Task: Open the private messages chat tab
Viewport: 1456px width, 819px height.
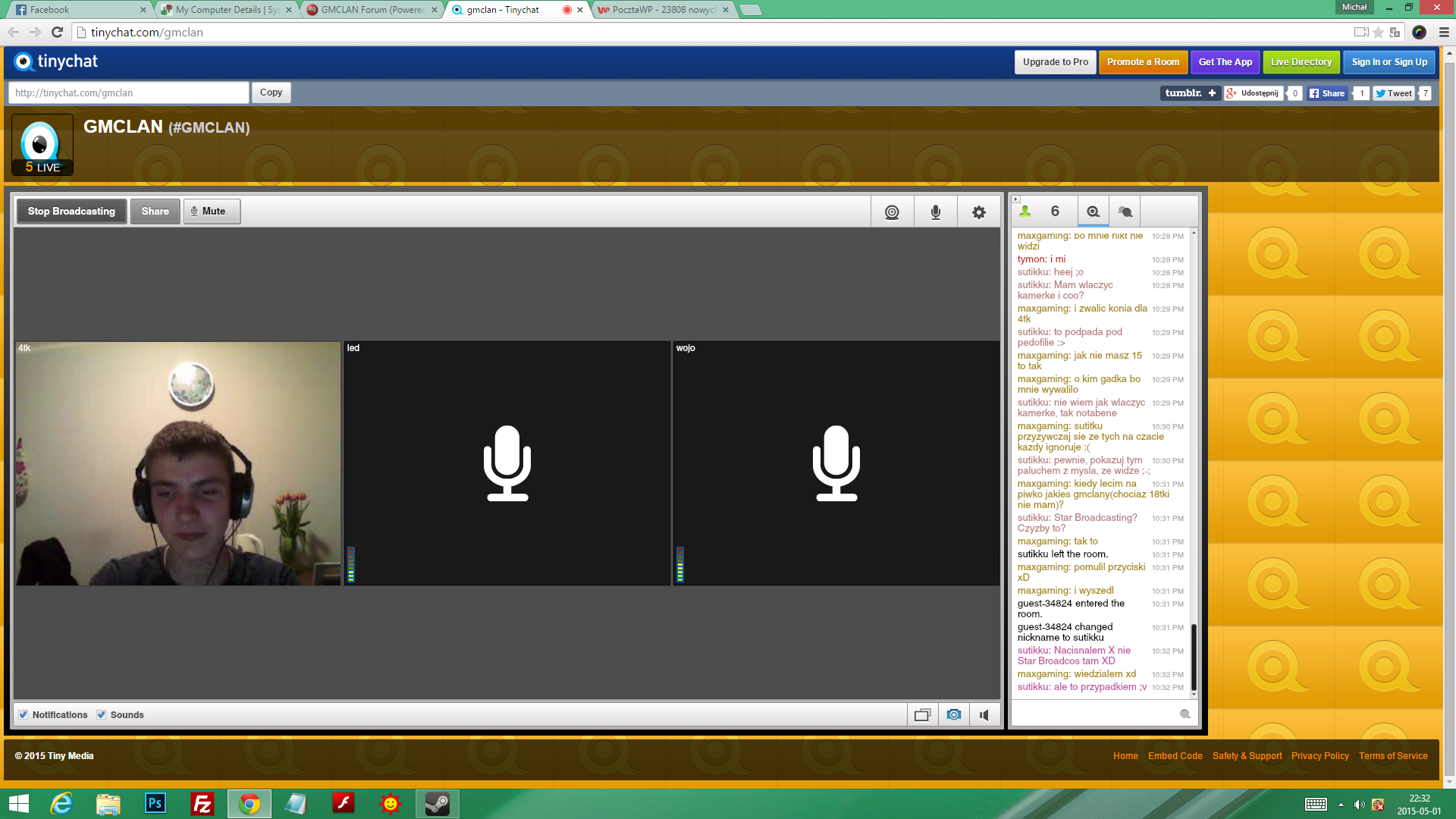Action: pos(1125,212)
